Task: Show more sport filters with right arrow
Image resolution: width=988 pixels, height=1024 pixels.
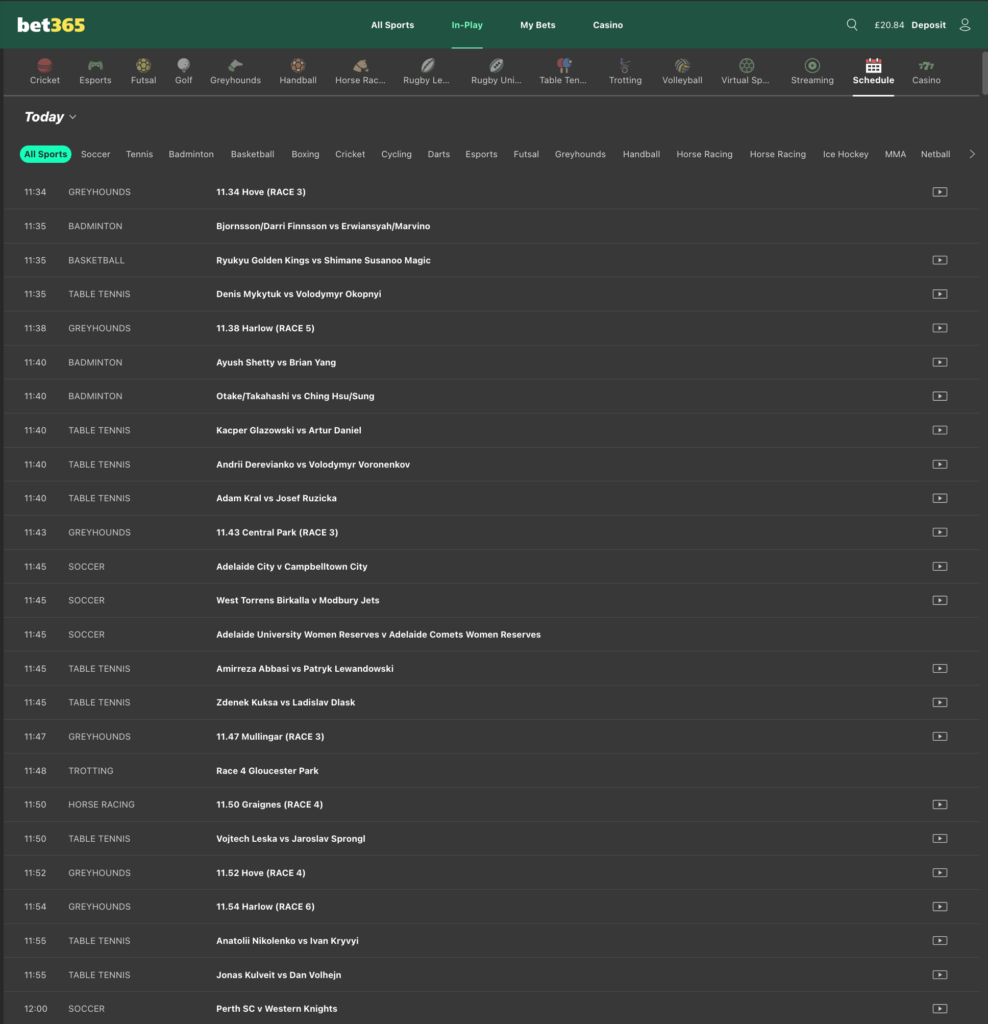Action: coord(972,154)
